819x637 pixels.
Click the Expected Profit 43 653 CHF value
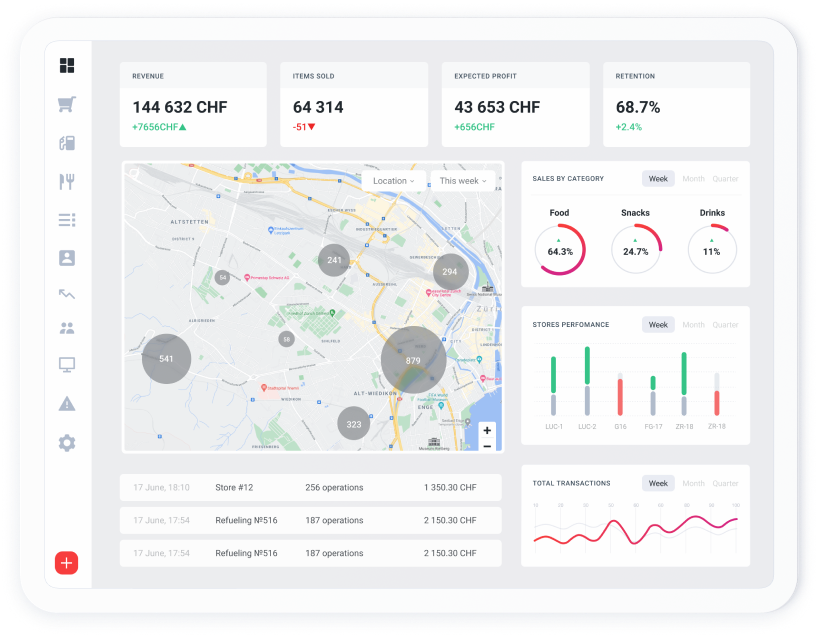[497, 107]
